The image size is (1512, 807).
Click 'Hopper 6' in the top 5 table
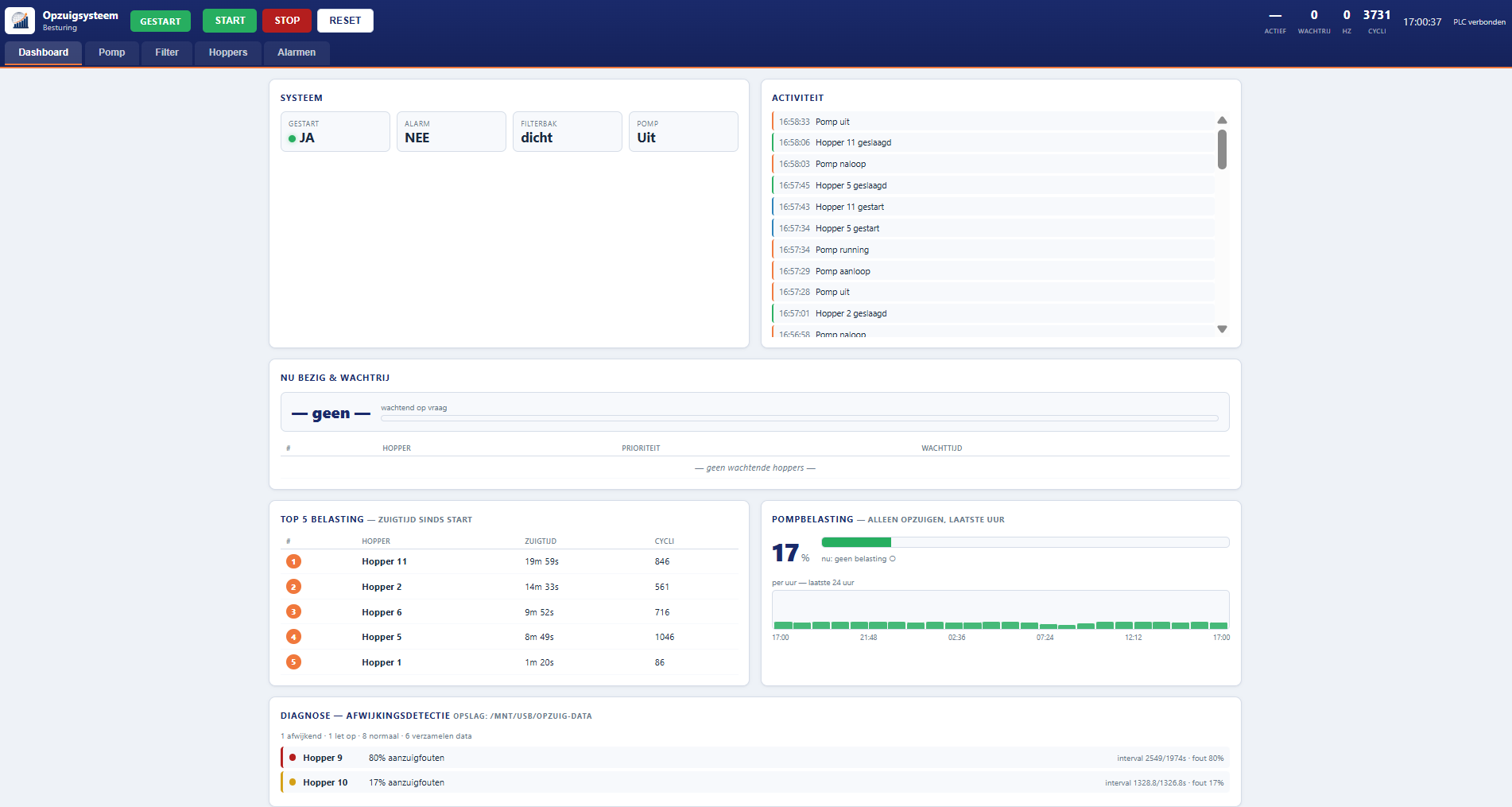coord(382,612)
